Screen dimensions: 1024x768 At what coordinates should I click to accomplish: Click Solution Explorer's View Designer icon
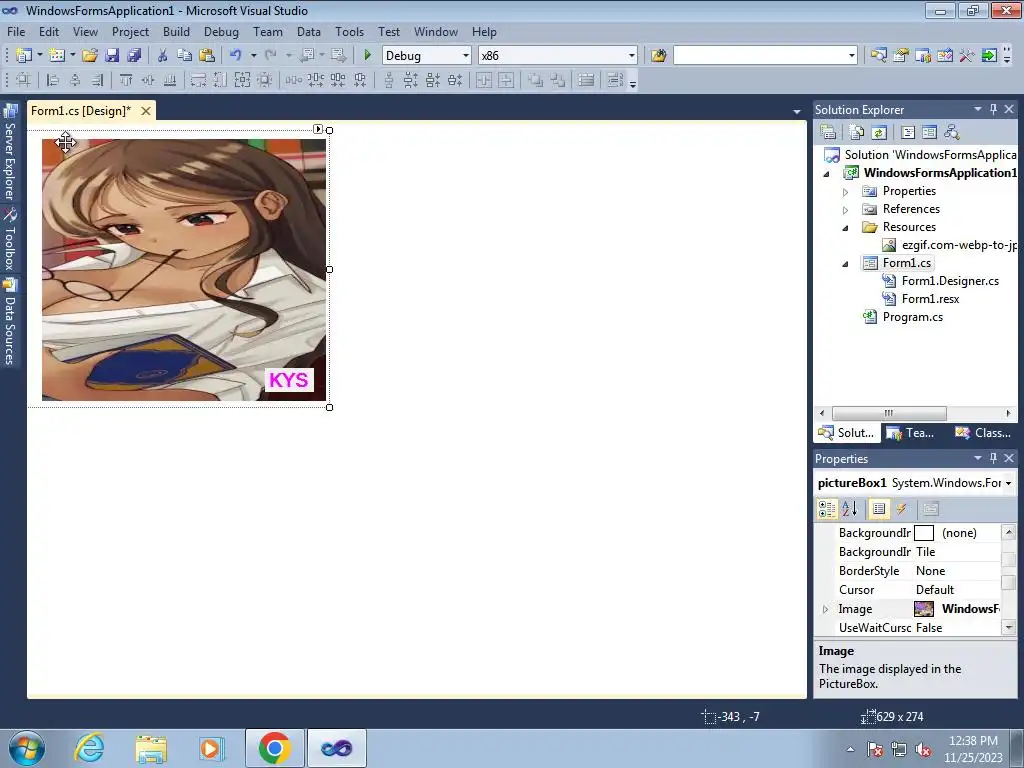click(929, 133)
